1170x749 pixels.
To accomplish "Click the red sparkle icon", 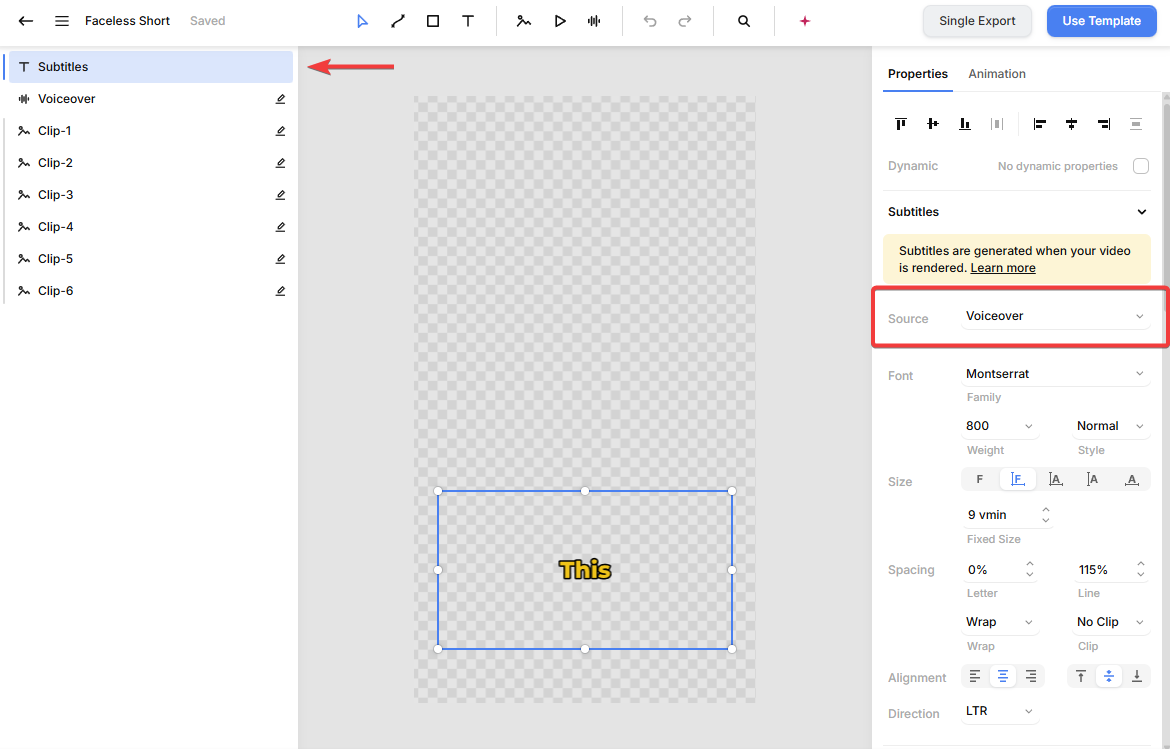I will coord(804,21).
